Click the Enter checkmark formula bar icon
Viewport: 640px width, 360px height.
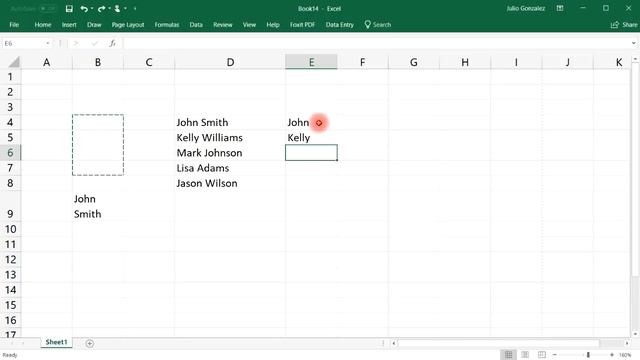tap(95, 43)
